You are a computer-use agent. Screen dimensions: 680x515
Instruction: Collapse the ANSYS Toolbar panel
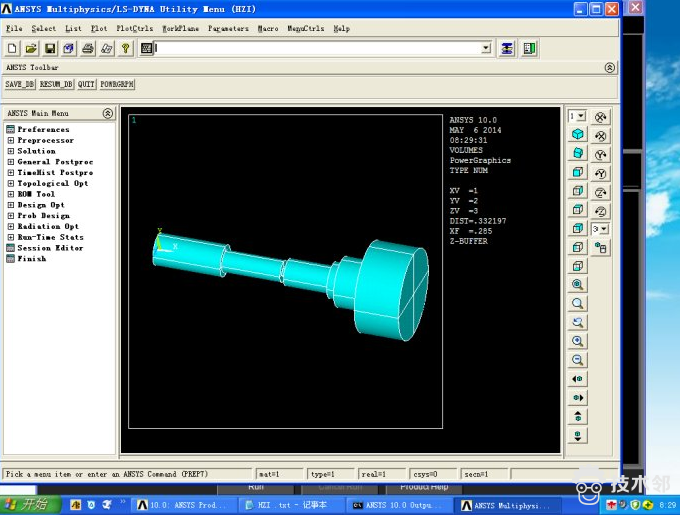(x=610, y=68)
